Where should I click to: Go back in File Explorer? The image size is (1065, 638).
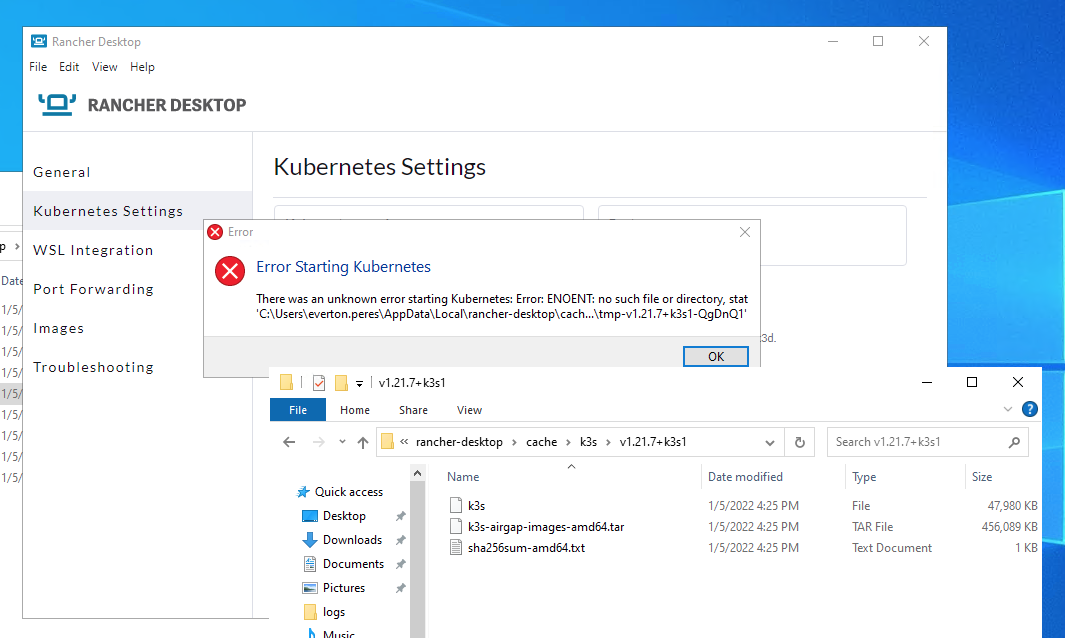pyautogui.click(x=289, y=442)
